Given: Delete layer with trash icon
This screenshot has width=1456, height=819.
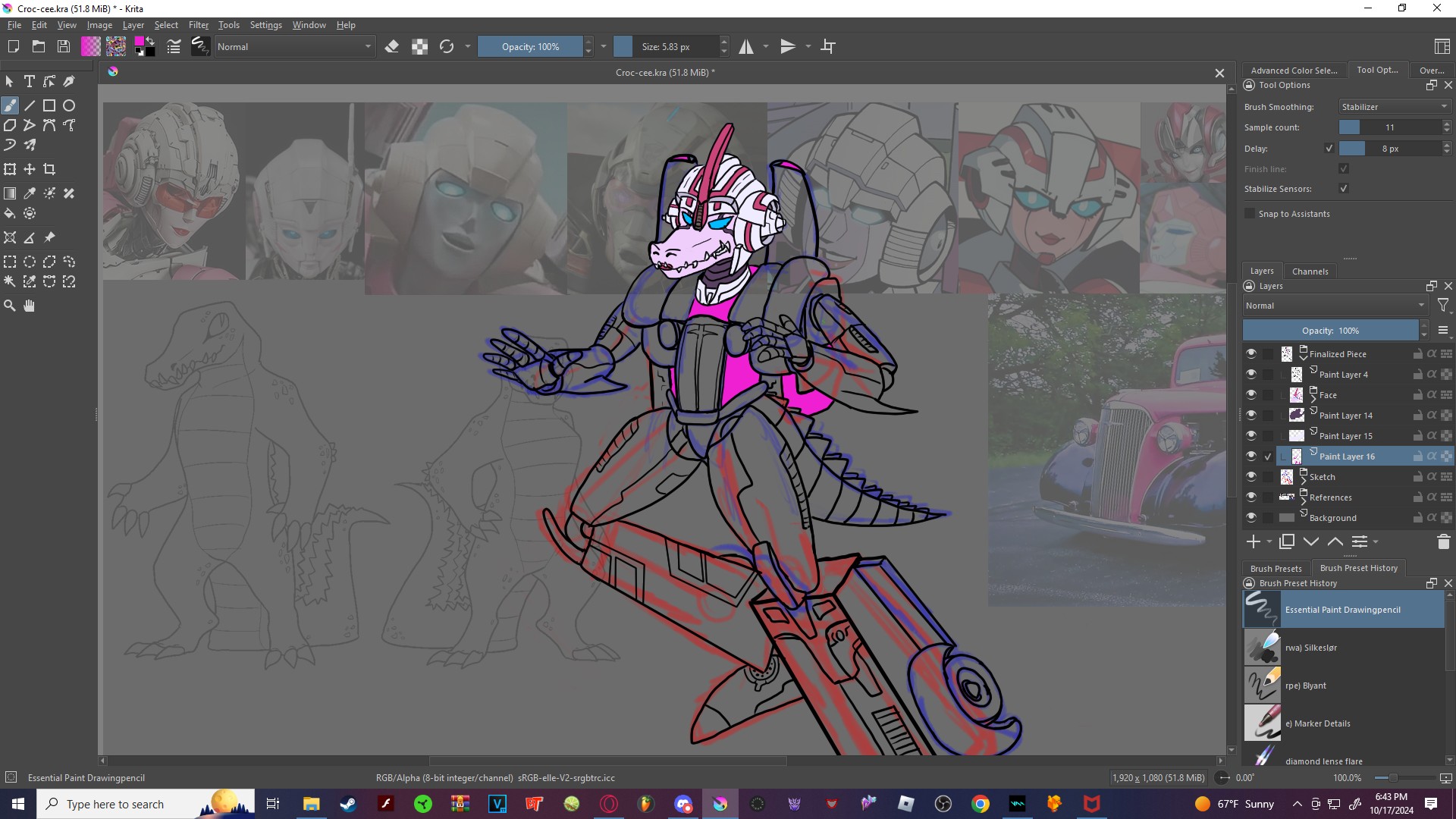Looking at the screenshot, I should (x=1443, y=541).
